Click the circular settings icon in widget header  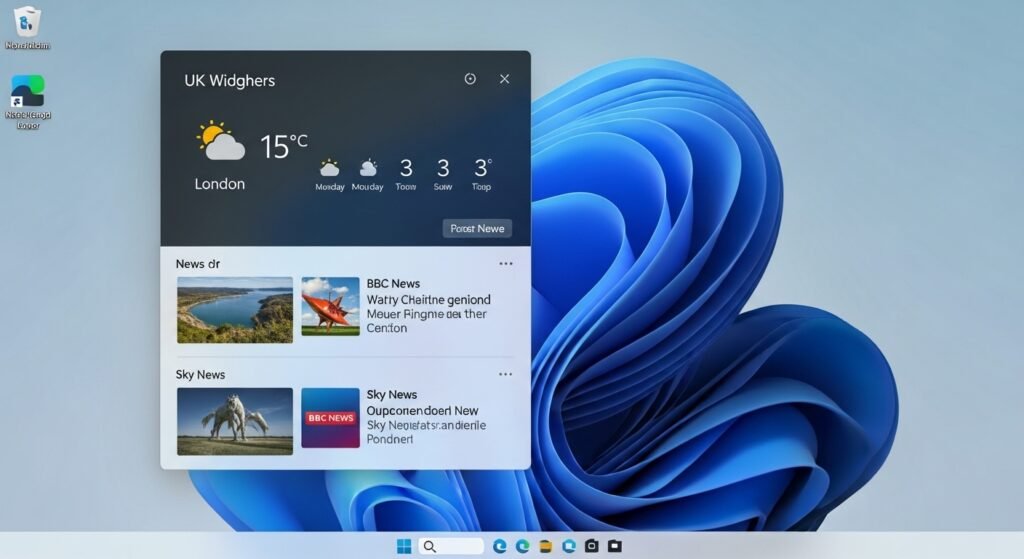tap(470, 79)
